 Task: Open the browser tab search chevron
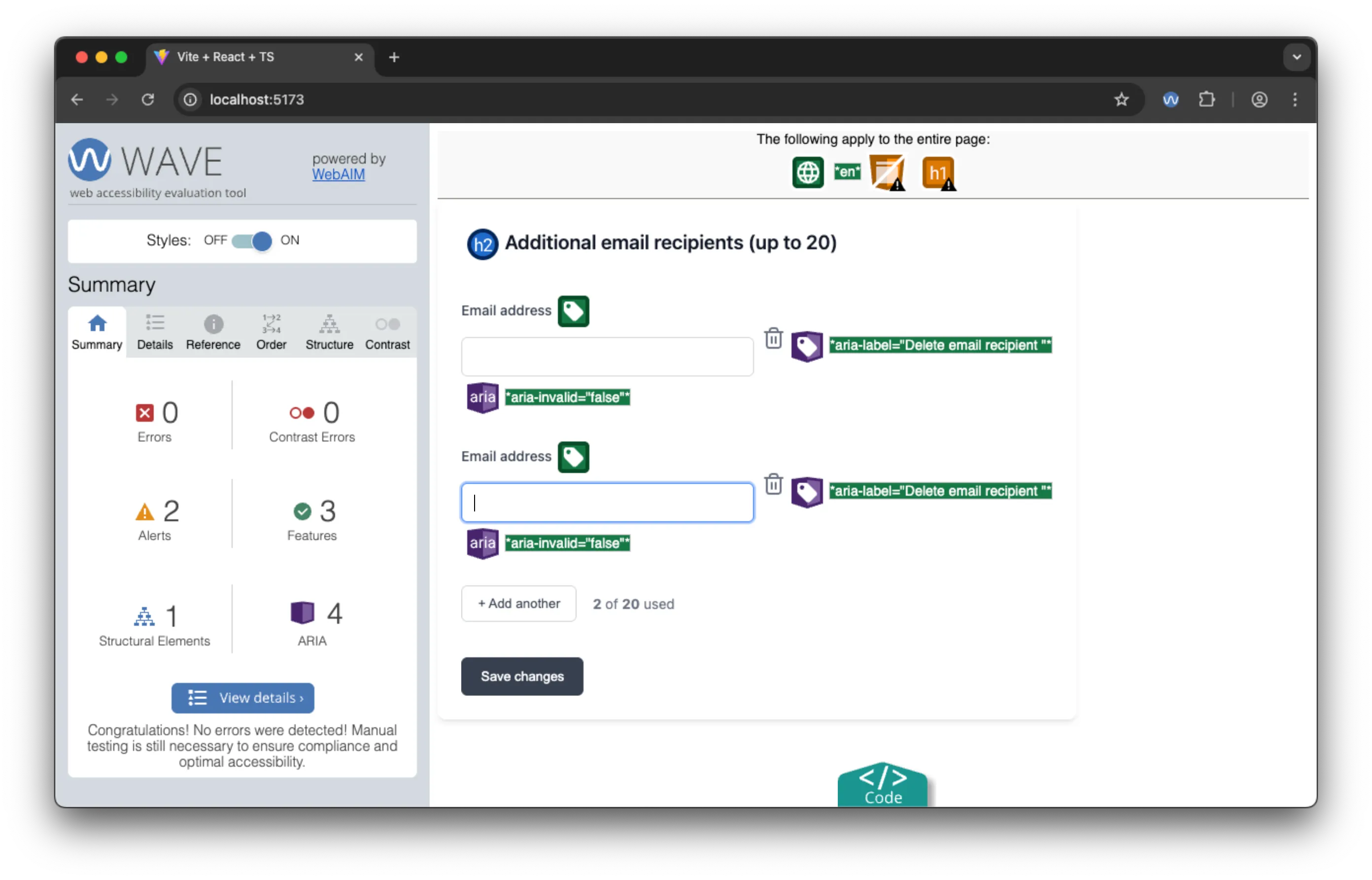click(1296, 57)
